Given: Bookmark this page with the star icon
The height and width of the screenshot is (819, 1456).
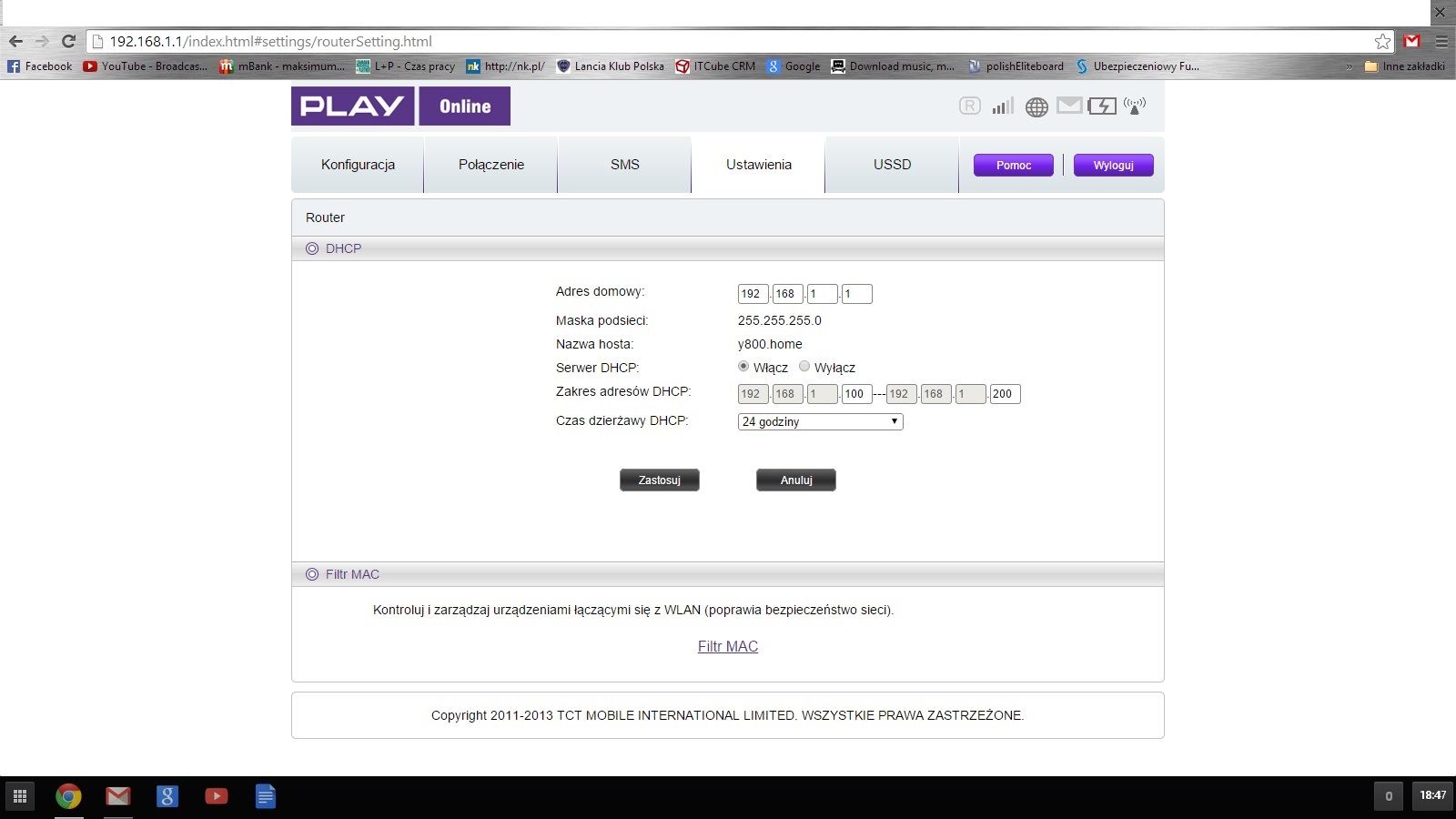Looking at the screenshot, I should (x=1382, y=41).
